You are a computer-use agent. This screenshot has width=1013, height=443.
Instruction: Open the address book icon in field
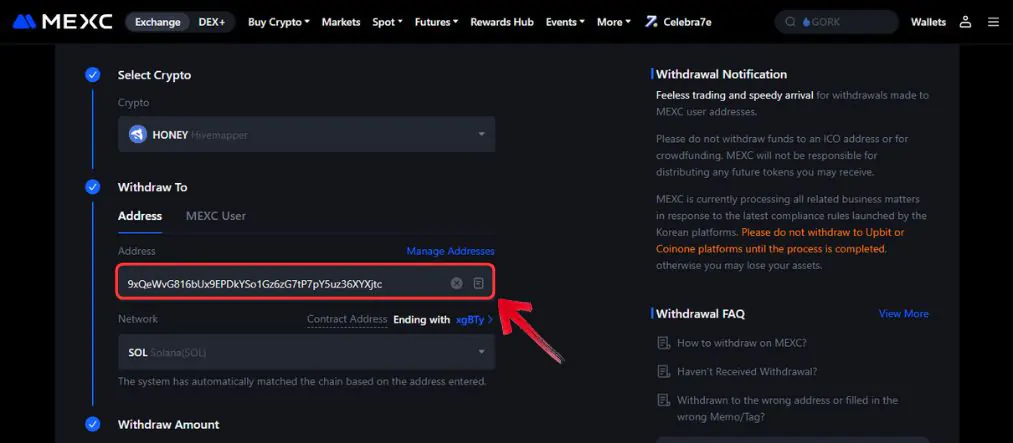point(478,283)
